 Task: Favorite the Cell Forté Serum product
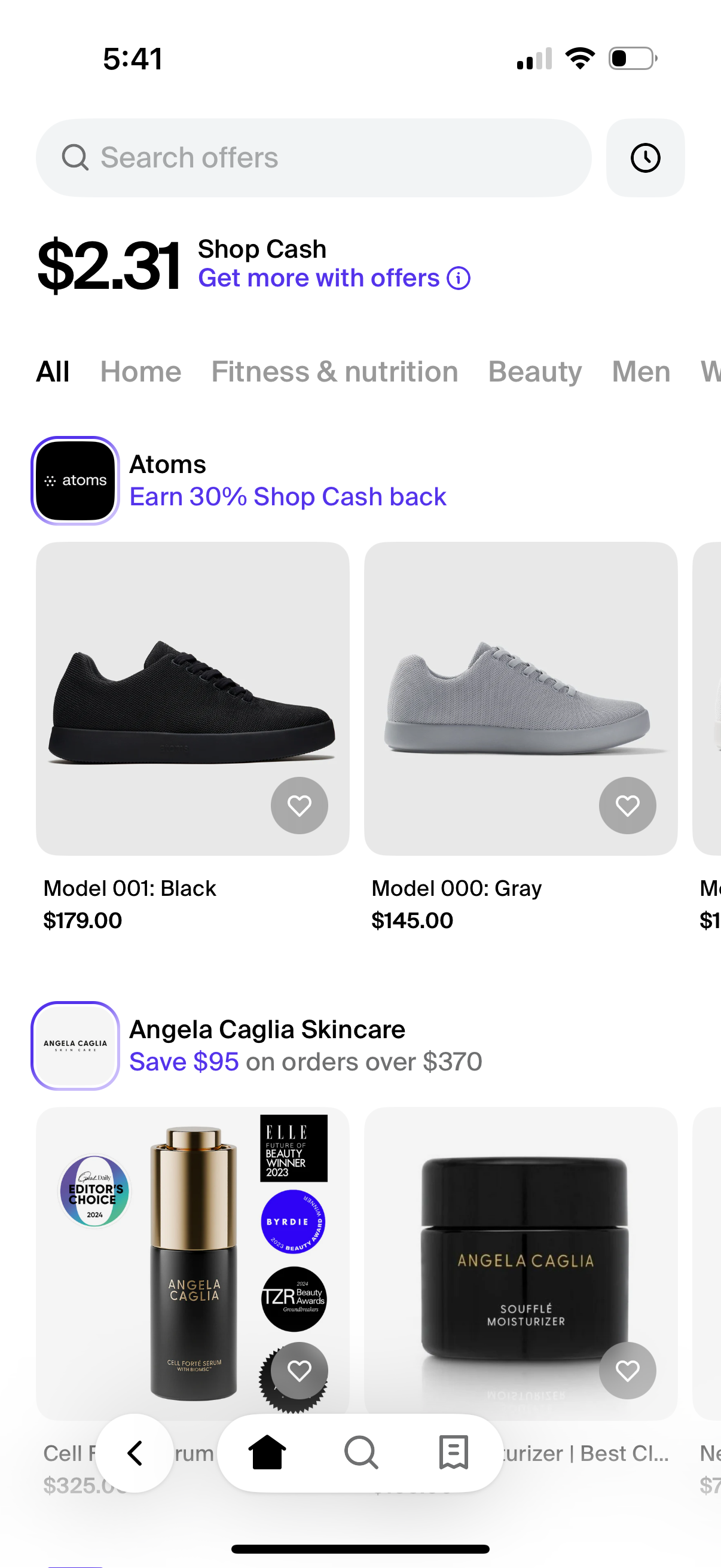point(299,1370)
